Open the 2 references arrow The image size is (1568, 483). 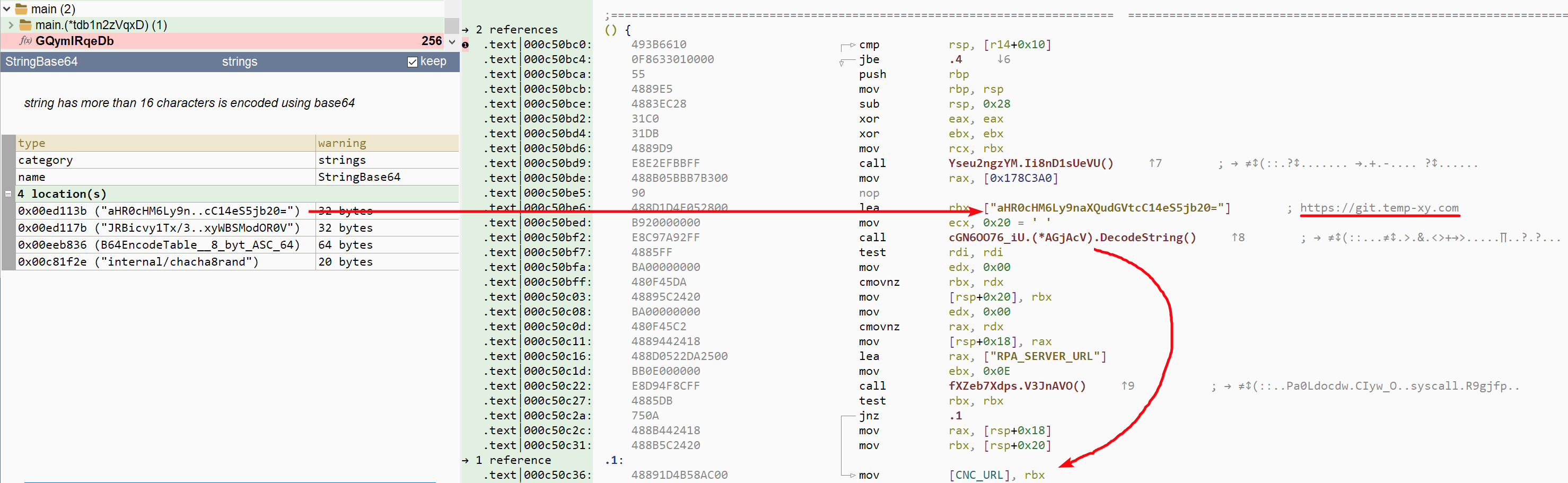click(466, 30)
